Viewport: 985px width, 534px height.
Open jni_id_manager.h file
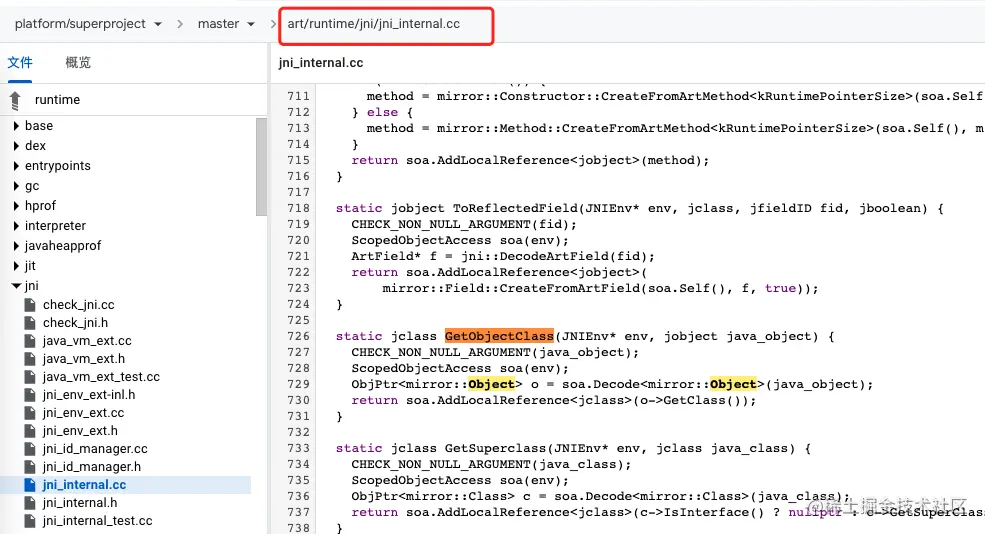(x=92, y=467)
